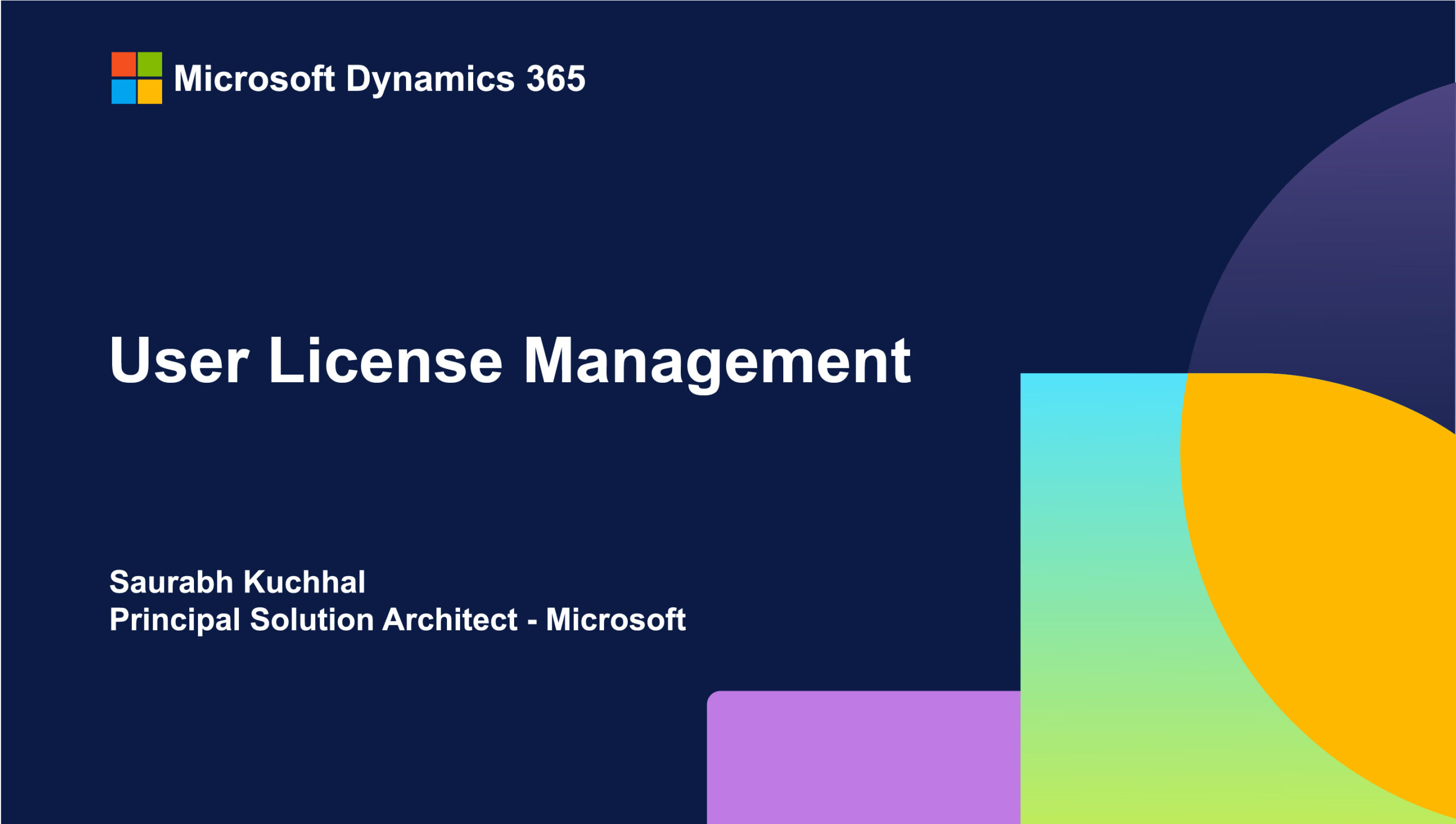The image size is (1456, 824).
Task: Click the yellow square in Microsoft logo
Action: coord(150,92)
